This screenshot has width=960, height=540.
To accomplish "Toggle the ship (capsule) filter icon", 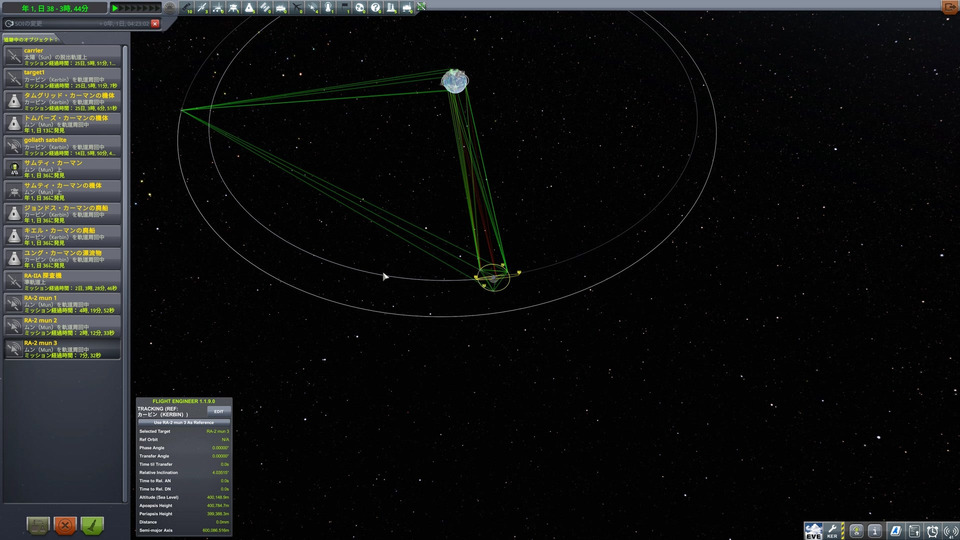I will point(249,7).
